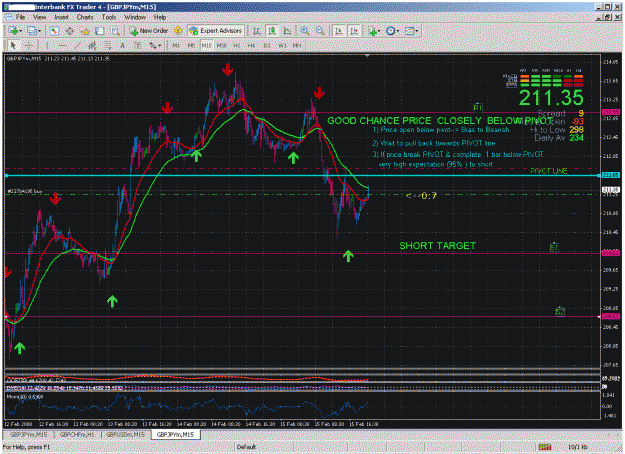Open the Charts menu
The height and width of the screenshot is (454, 625).
pyautogui.click(x=85, y=17)
